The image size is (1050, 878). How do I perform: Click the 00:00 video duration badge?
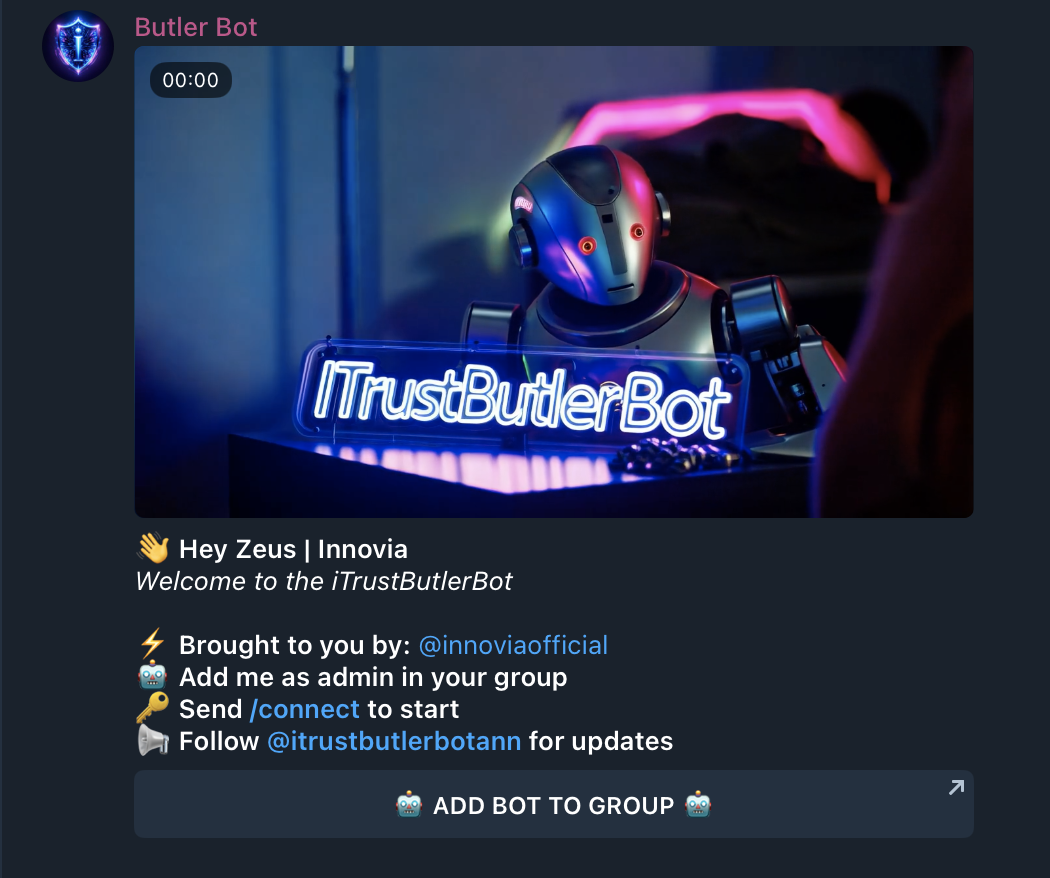190,80
